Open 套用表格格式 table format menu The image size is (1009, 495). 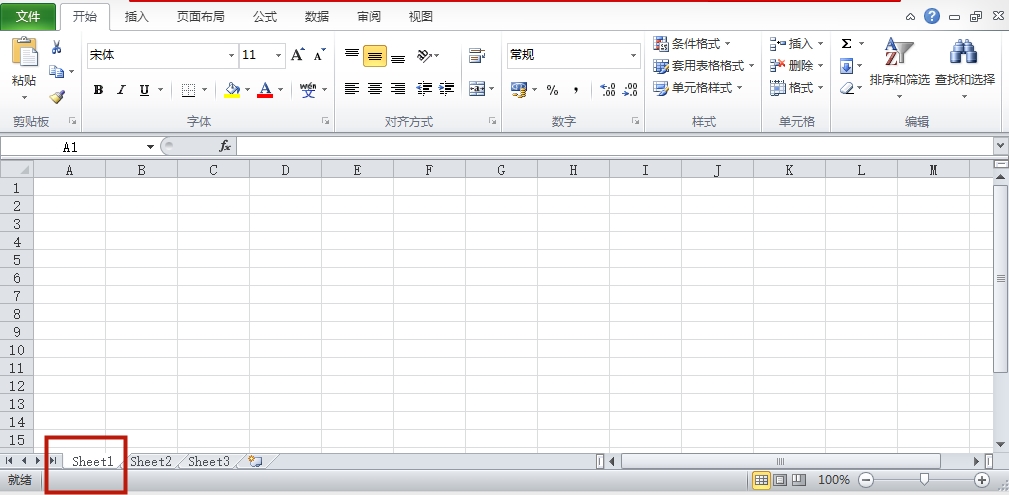[x=704, y=66]
